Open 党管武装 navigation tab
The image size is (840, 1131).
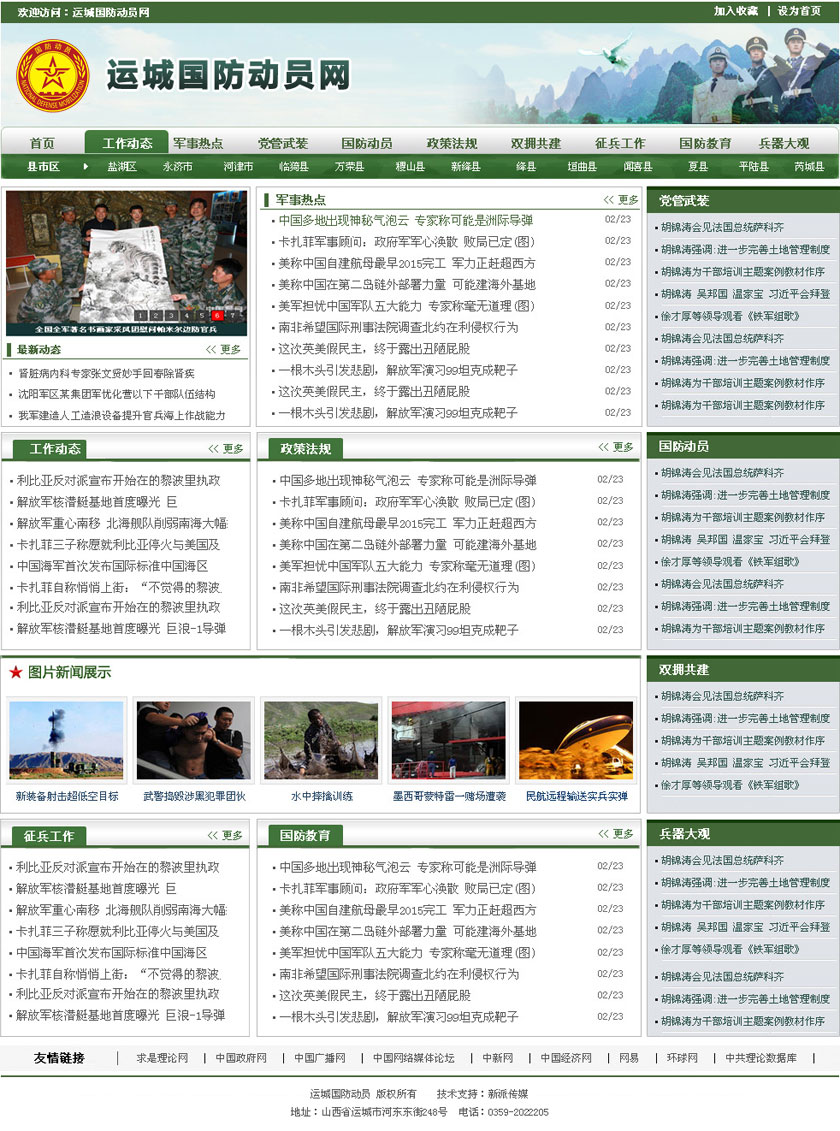click(x=283, y=143)
